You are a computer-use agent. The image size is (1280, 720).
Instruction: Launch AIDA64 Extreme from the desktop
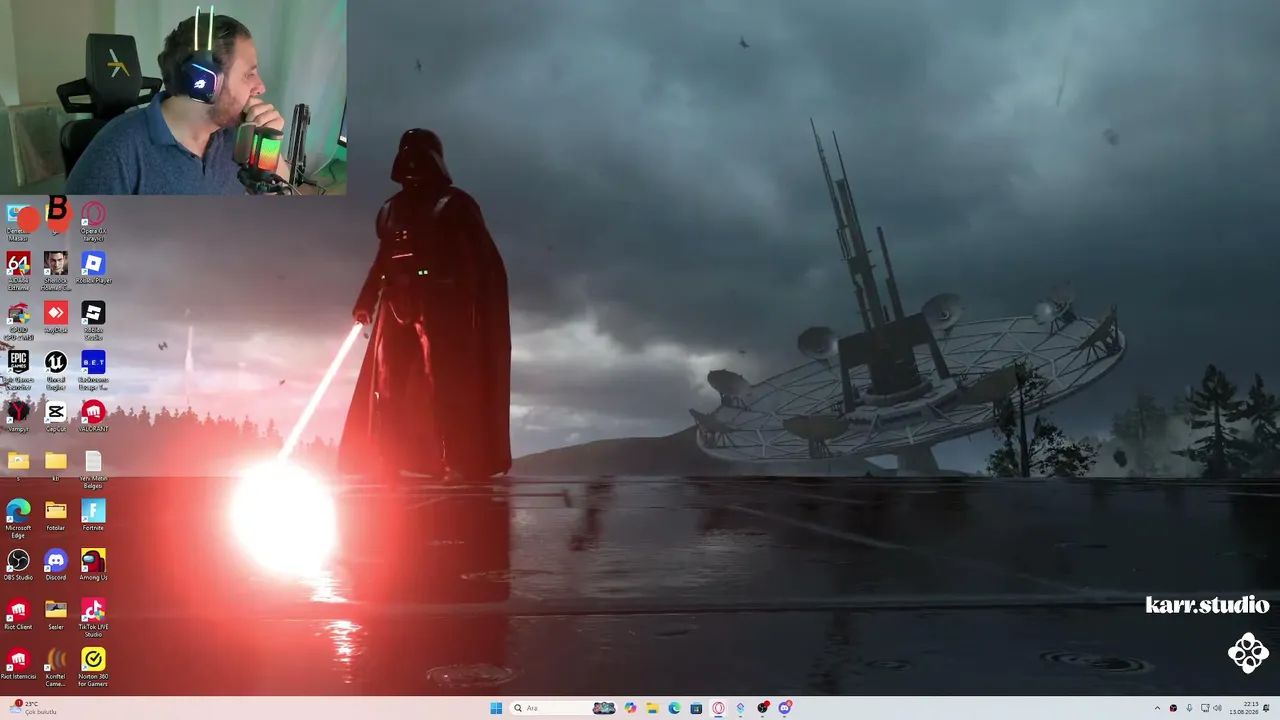pos(18,270)
